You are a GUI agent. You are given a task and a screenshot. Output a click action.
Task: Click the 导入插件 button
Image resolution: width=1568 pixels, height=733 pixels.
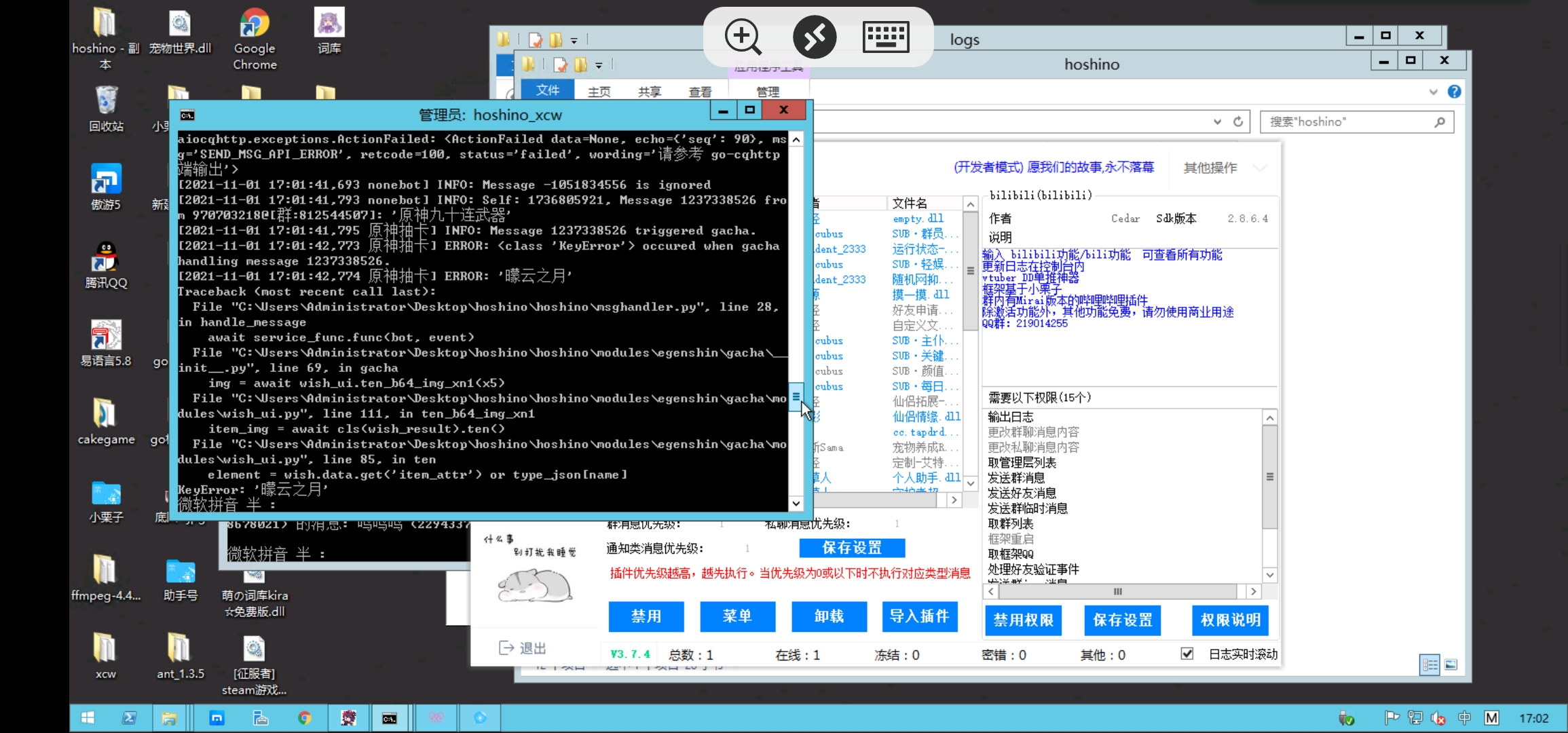(920, 617)
